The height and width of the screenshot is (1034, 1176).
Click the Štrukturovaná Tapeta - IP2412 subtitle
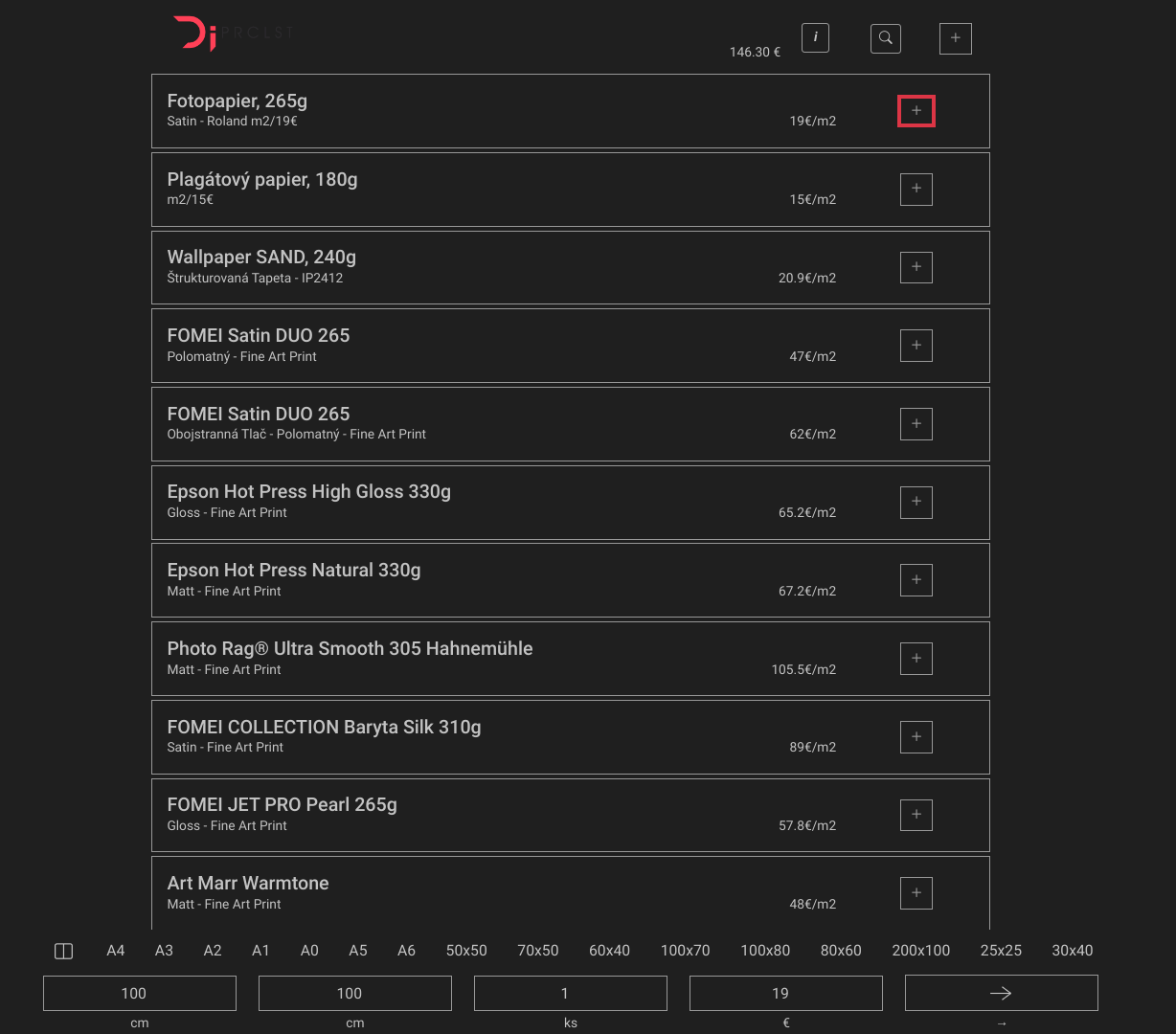(x=255, y=279)
